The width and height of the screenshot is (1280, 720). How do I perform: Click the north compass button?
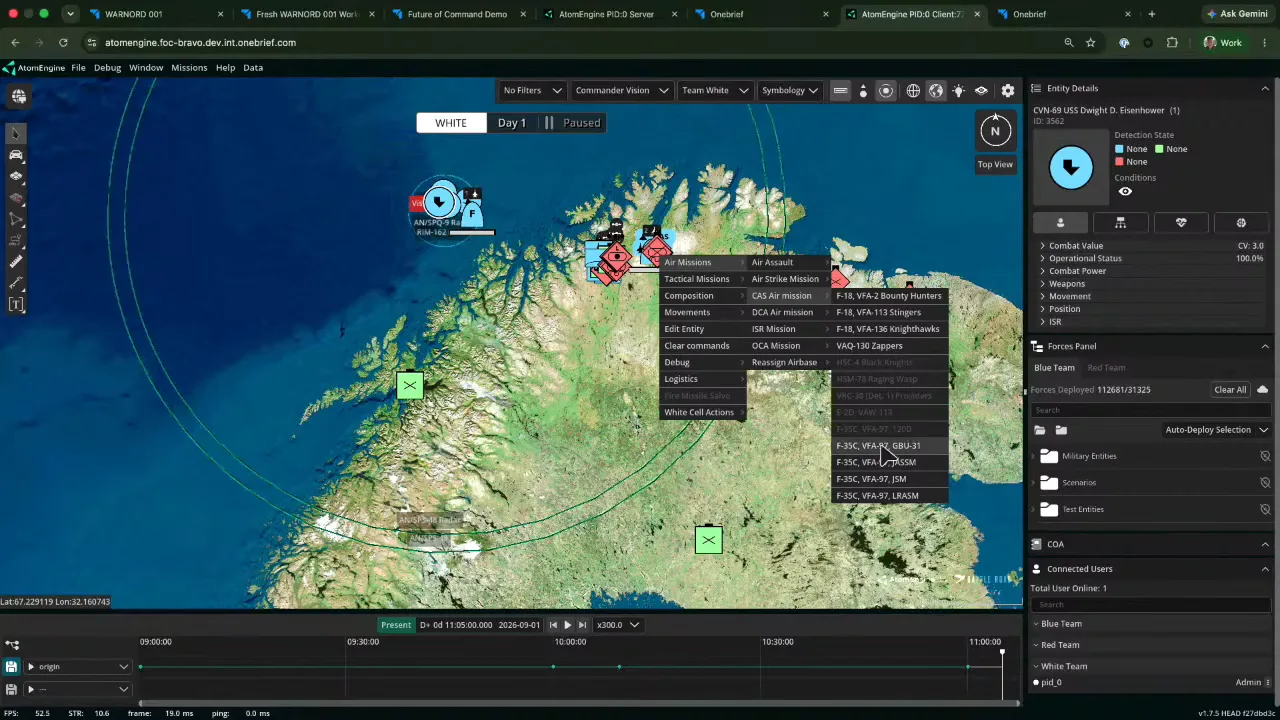tap(995, 131)
